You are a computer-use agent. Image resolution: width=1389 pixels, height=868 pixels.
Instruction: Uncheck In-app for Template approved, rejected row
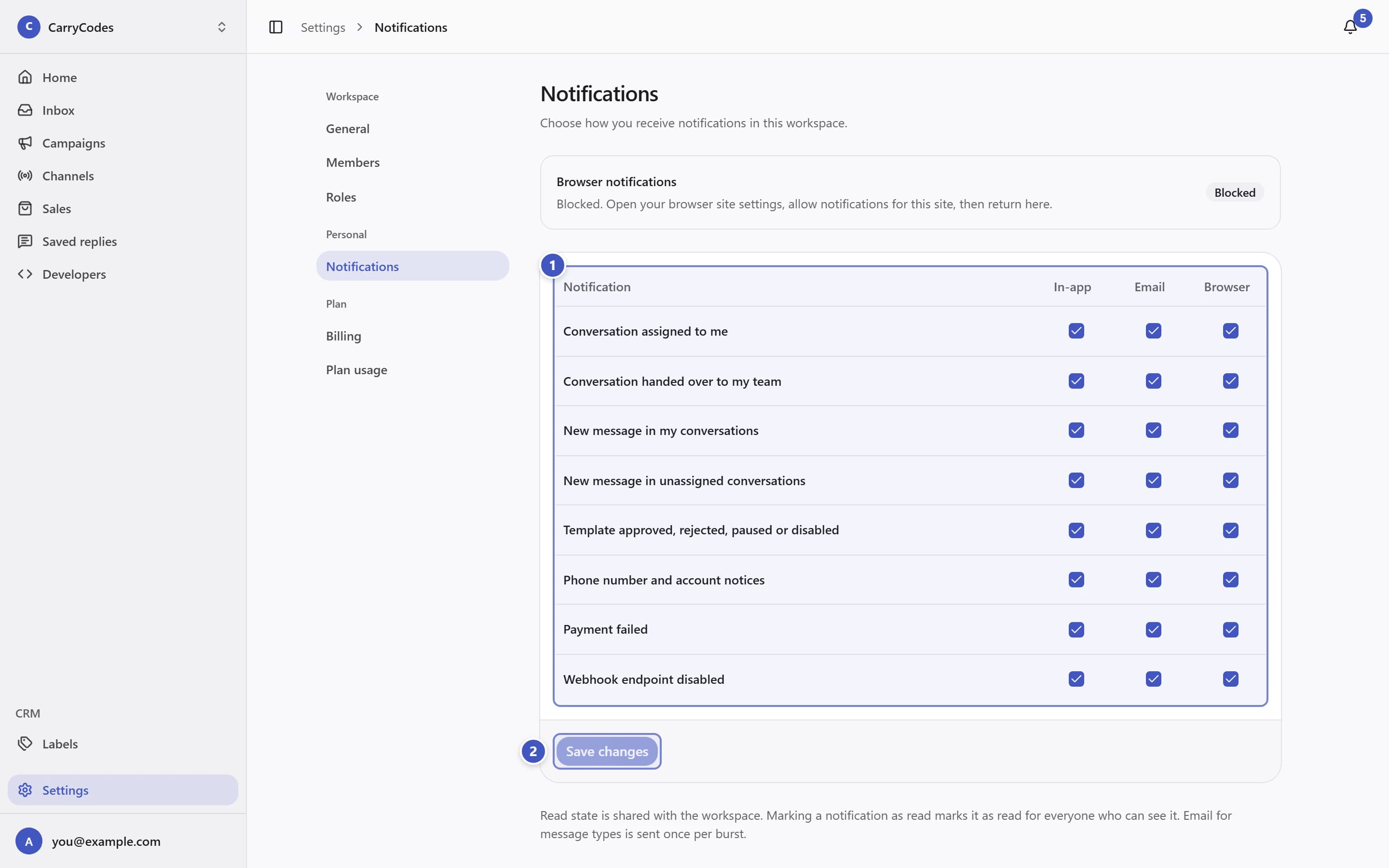tap(1076, 530)
